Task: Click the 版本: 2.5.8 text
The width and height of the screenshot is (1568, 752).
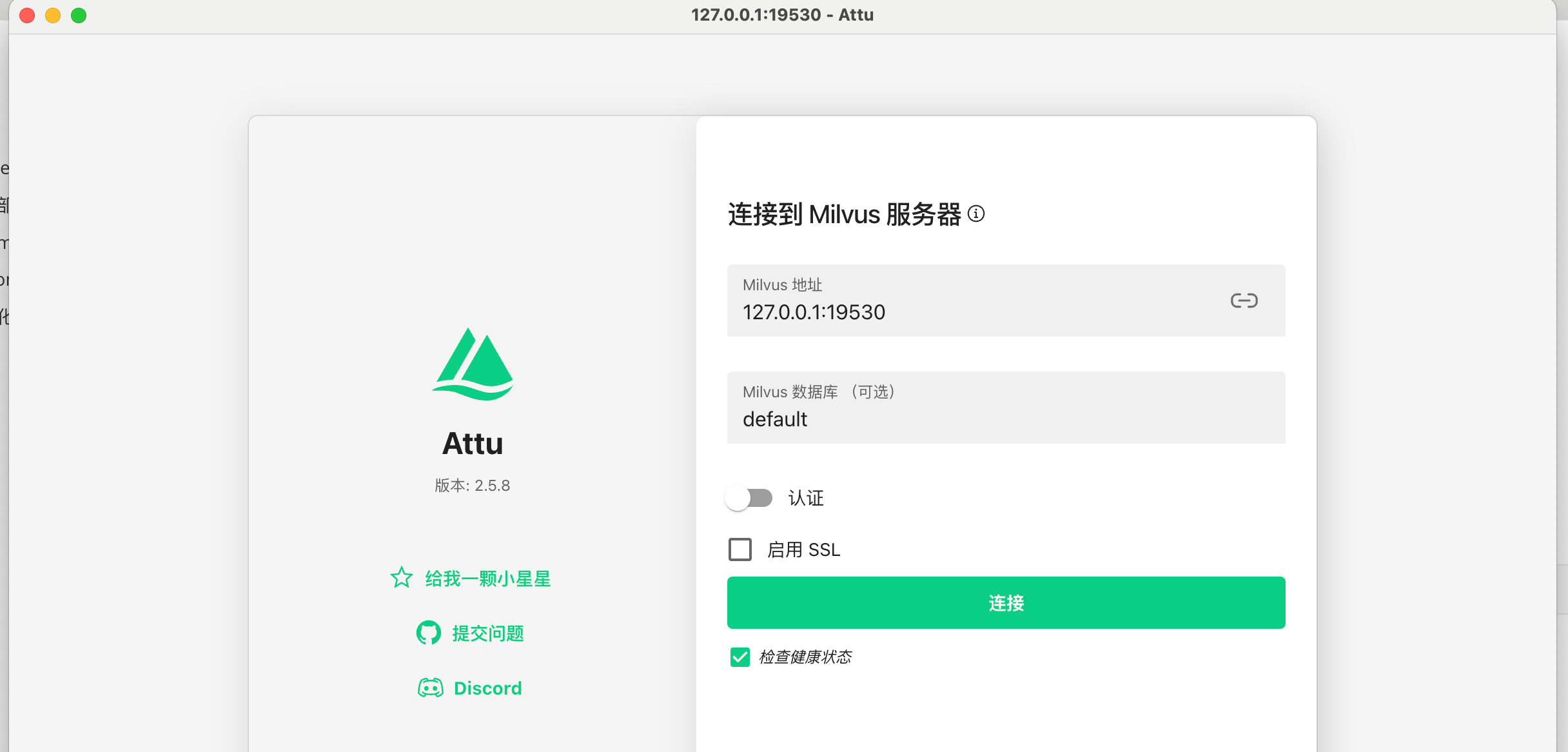Action: tap(473, 486)
